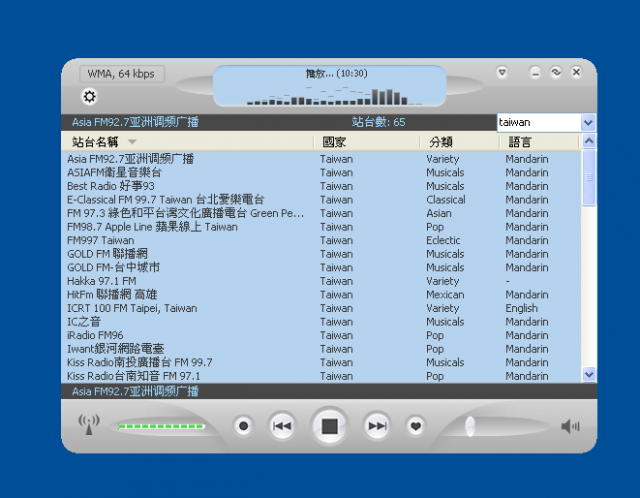The width and height of the screenshot is (640, 498).
Task: Minimize the radio player window
Action: 535,72
